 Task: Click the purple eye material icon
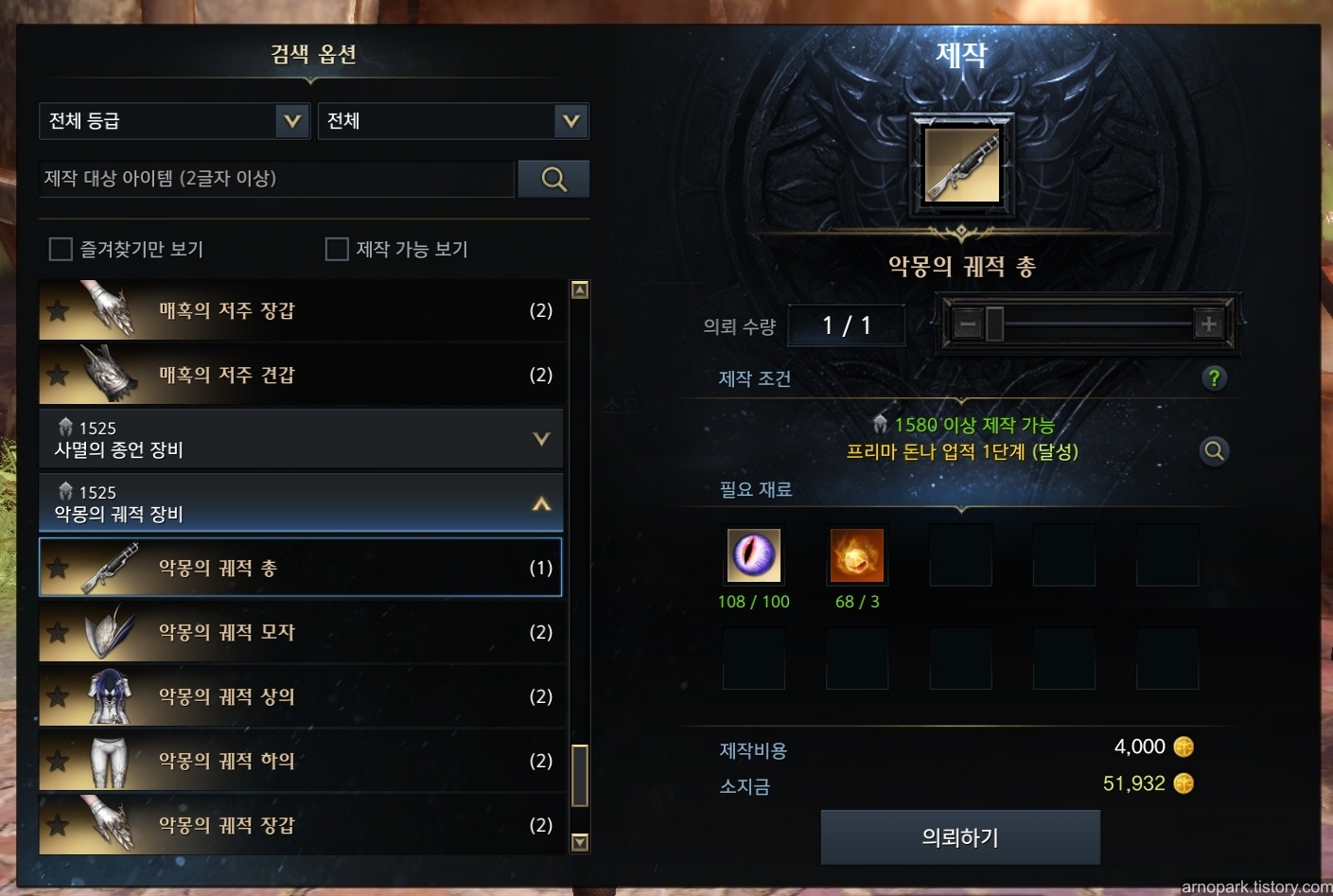pyautogui.click(x=753, y=555)
